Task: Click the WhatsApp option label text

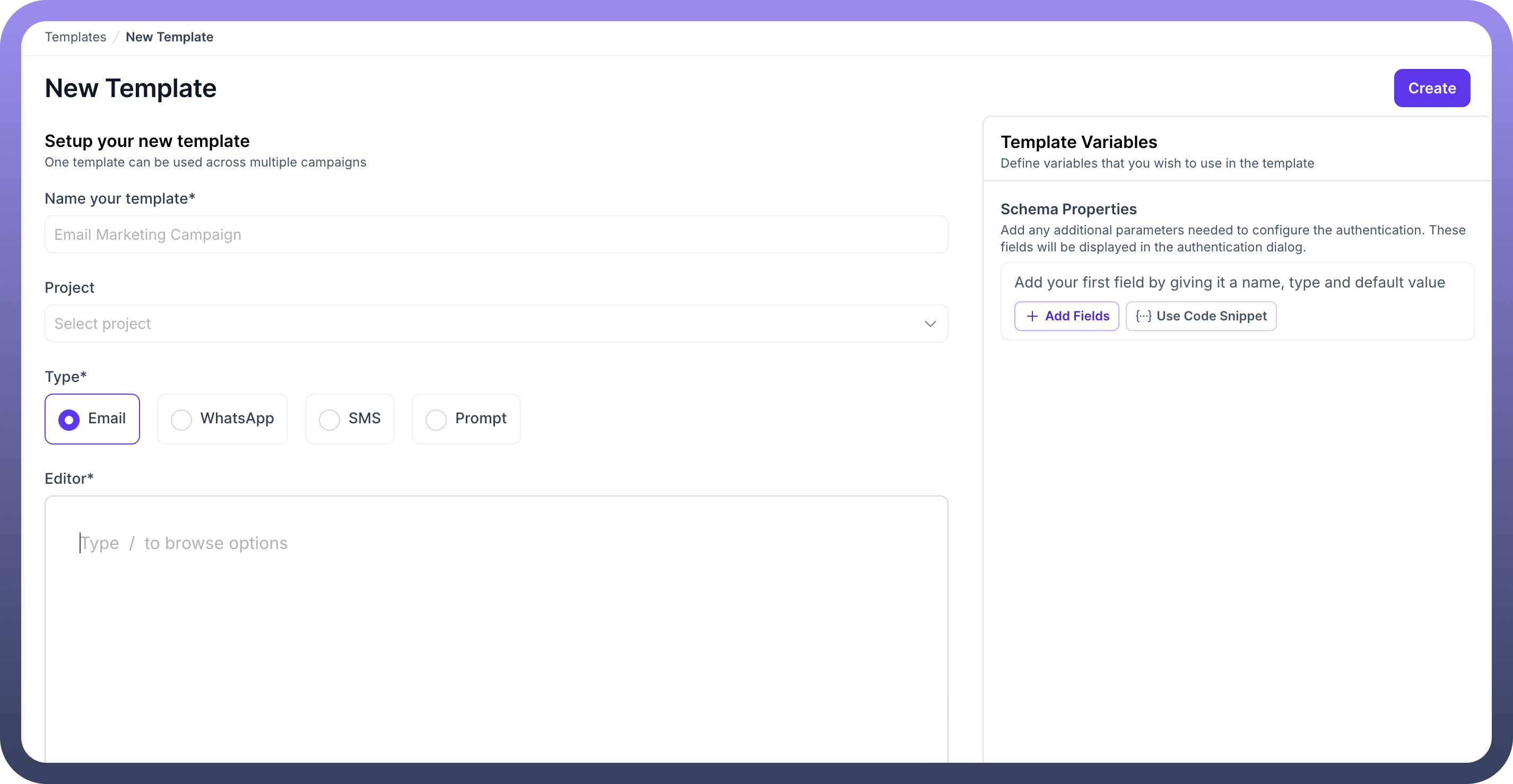Action: (x=237, y=418)
